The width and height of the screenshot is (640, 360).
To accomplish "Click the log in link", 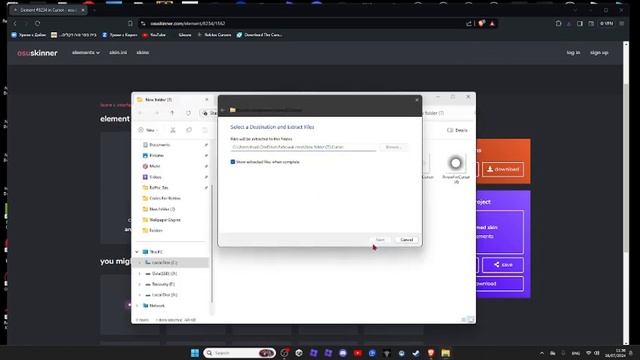I will click(x=573, y=53).
